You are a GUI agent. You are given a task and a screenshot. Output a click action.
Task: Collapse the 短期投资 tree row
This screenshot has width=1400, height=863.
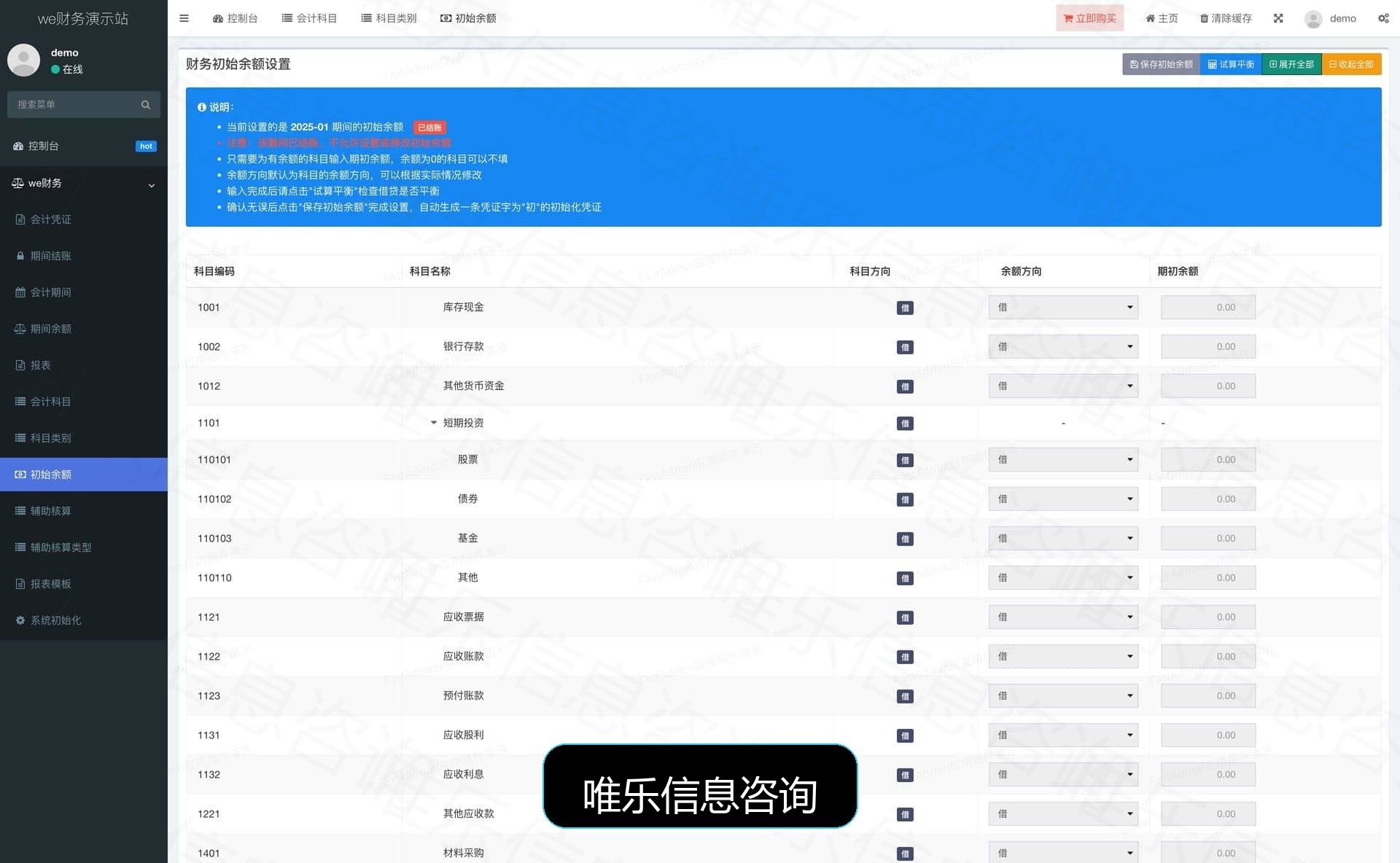pyautogui.click(x=433, y=423)
